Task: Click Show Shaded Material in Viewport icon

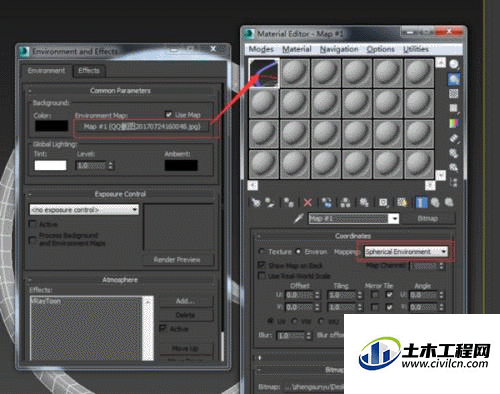Action: (x=402, y=202)
